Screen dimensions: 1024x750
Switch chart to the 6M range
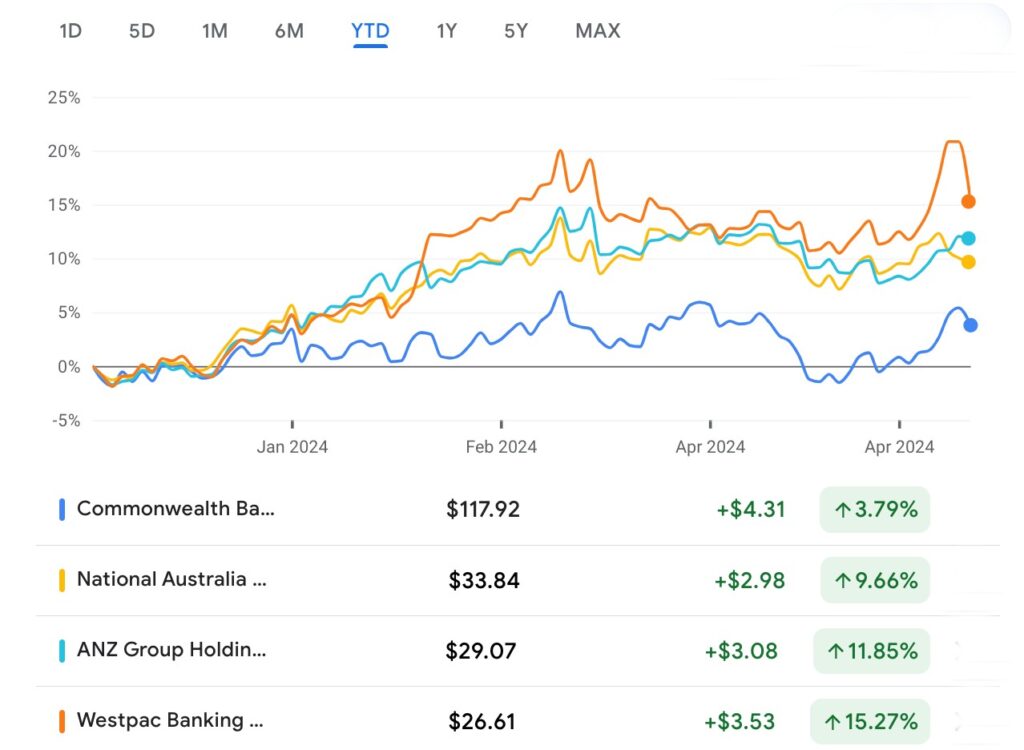[289, 31]
